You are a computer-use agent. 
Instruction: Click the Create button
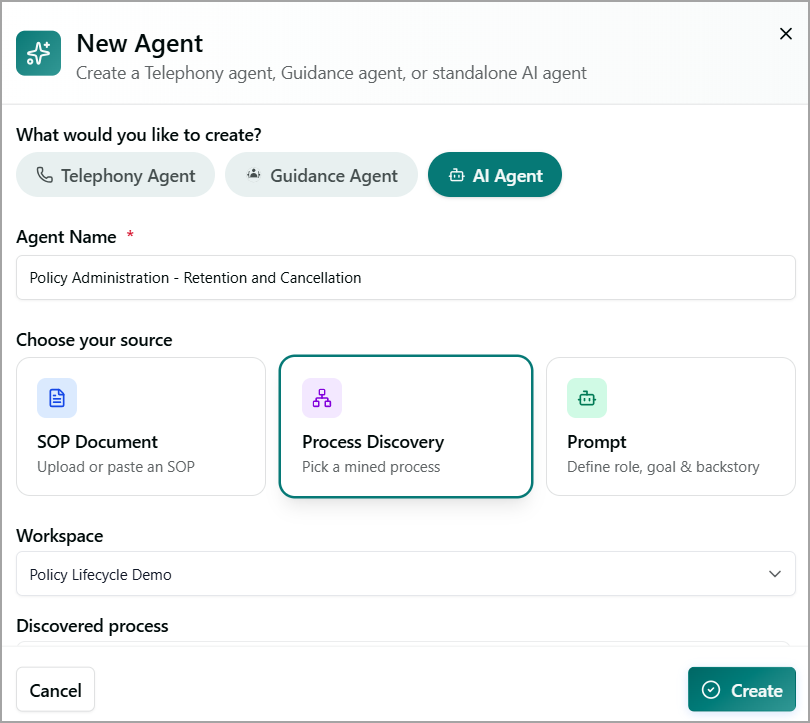tap(741, 690)
